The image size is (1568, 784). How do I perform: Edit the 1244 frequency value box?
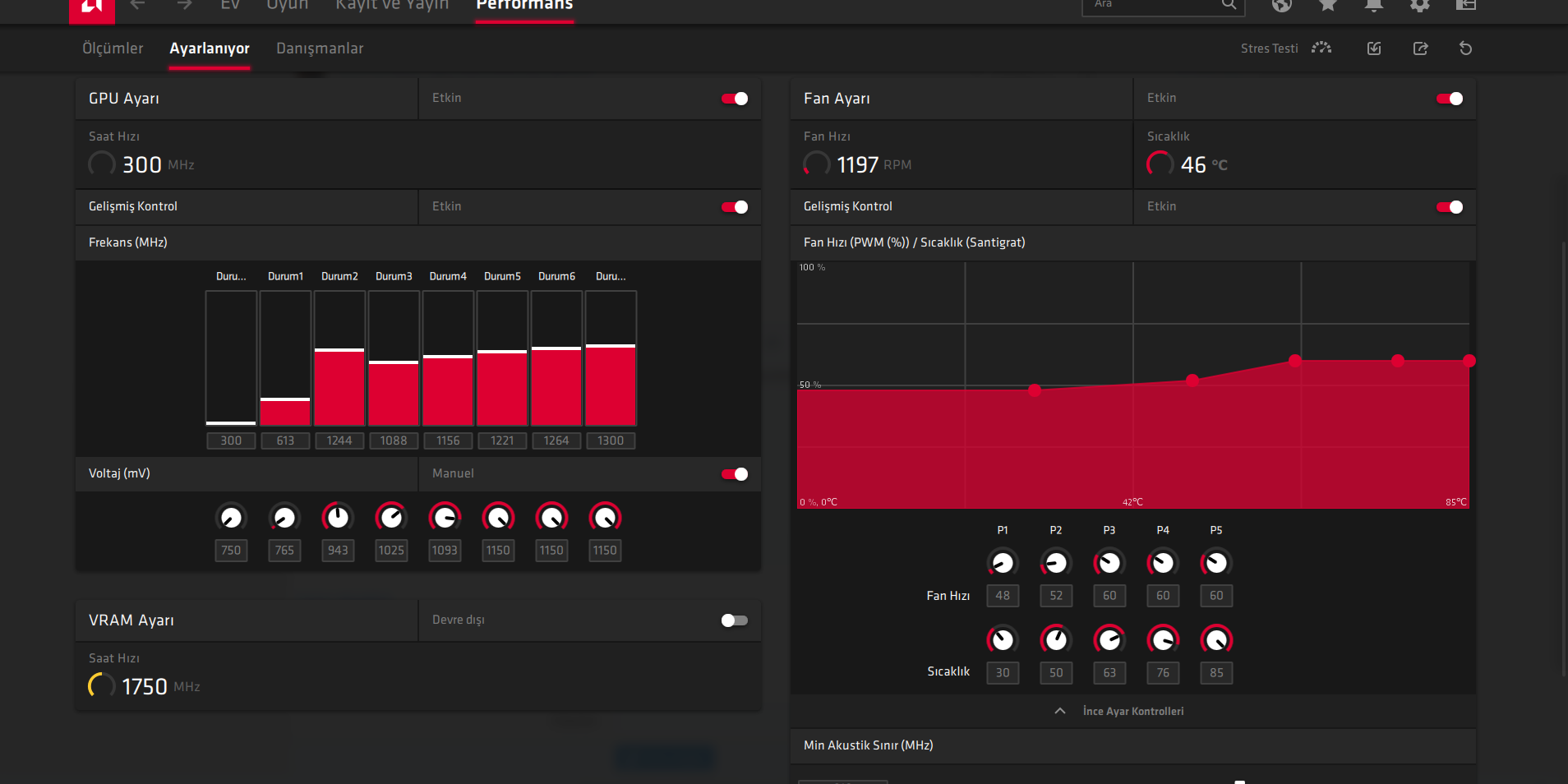point(339,440)
